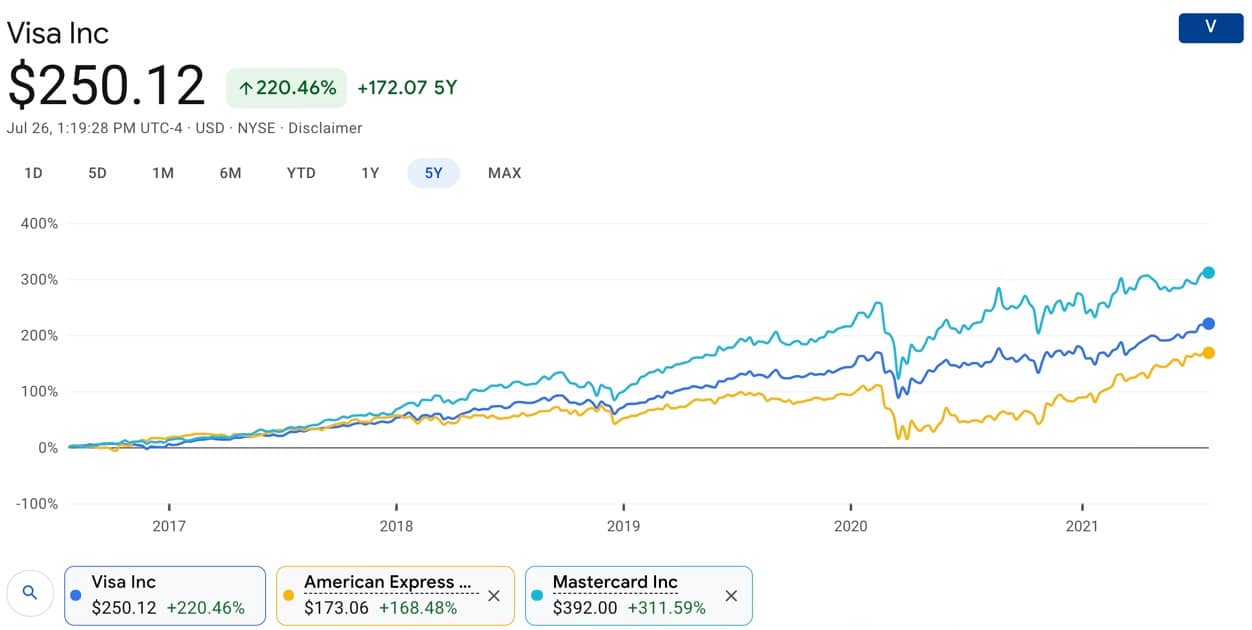Screen dimensions: 1252x630
Task: Click the blue V ticker badge
Action: [x=1210, y=27]
